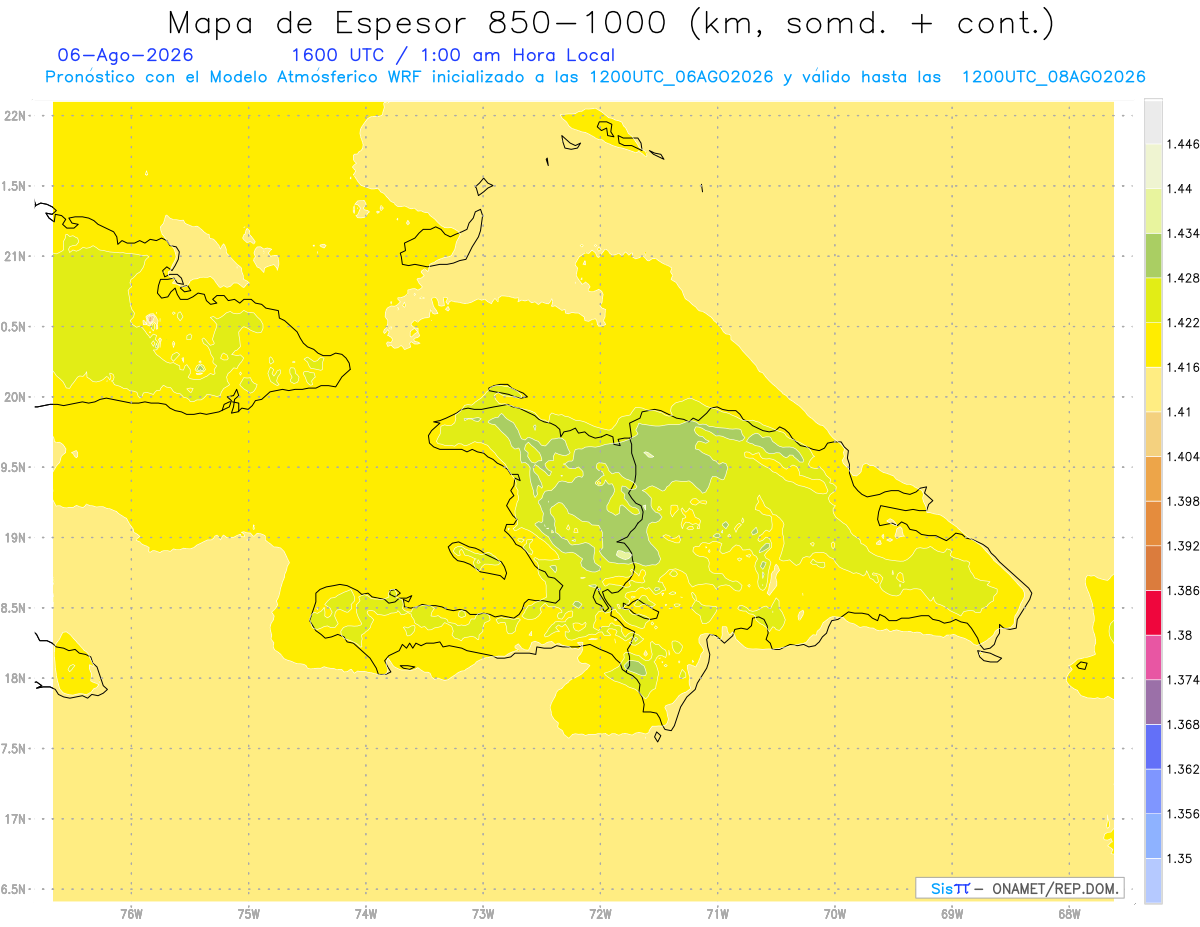Click the colorbar value '1.404'
This screenshot has width=1200, height=927.
click(x=1184, y=456)
